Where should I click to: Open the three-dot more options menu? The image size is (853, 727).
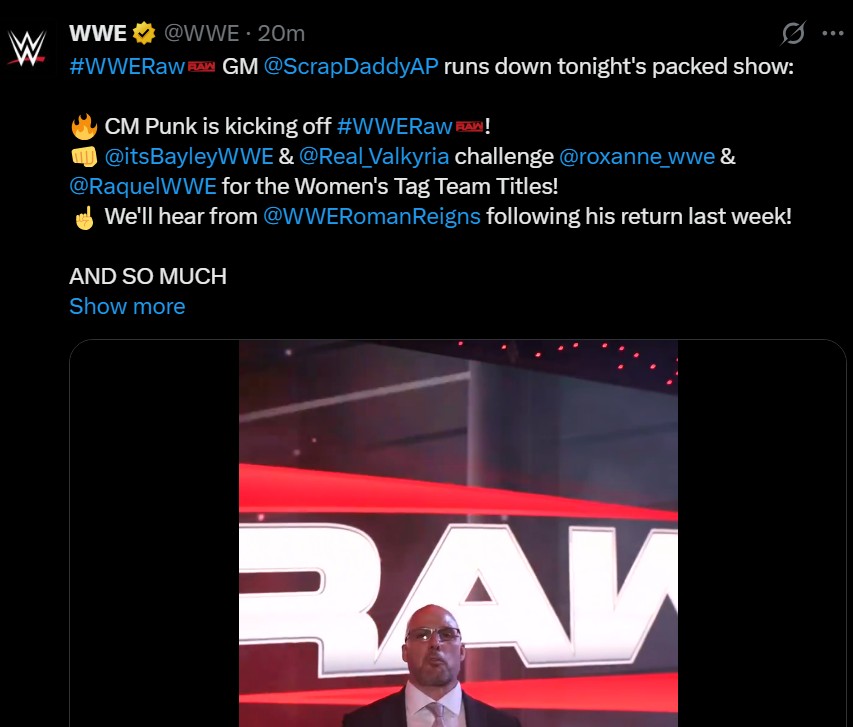click(832, 33)
